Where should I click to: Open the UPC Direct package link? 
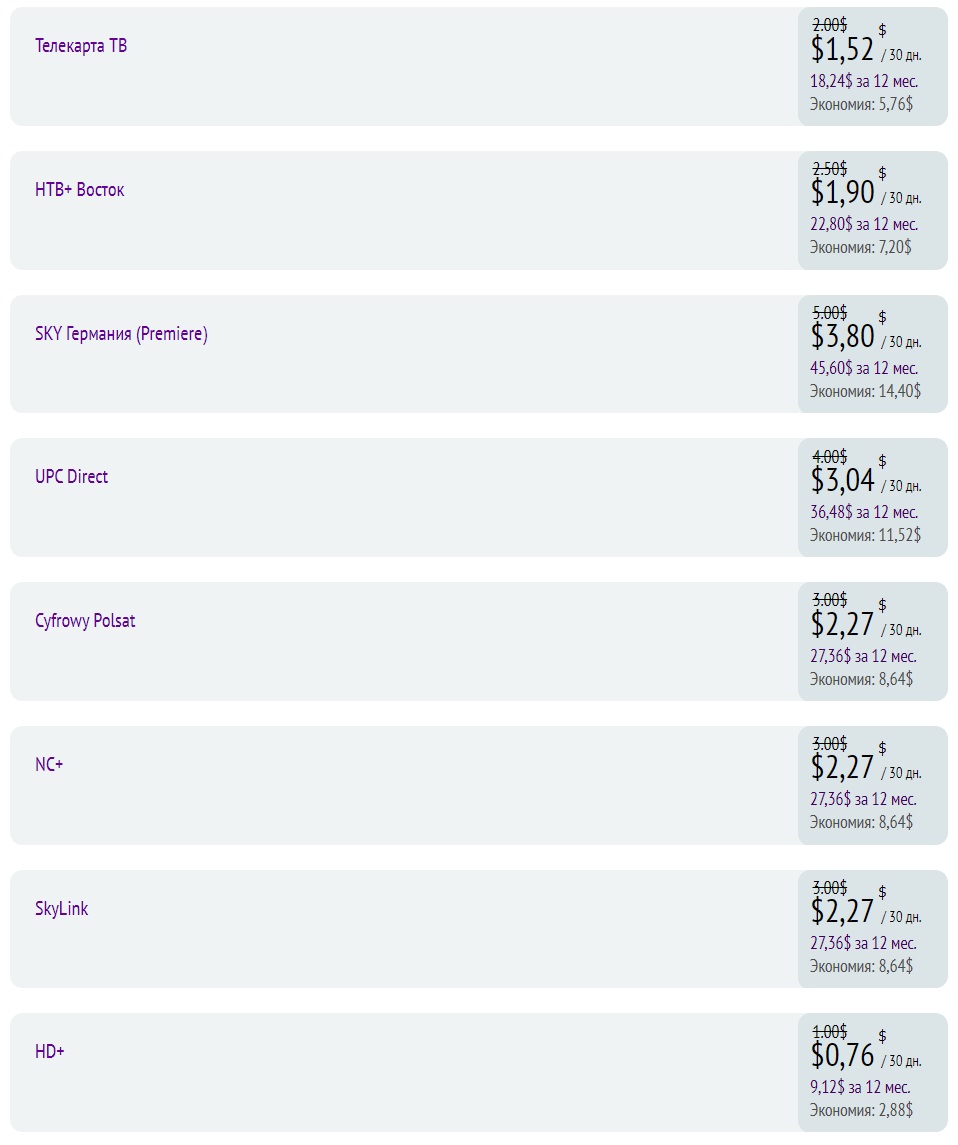point(72,477)
